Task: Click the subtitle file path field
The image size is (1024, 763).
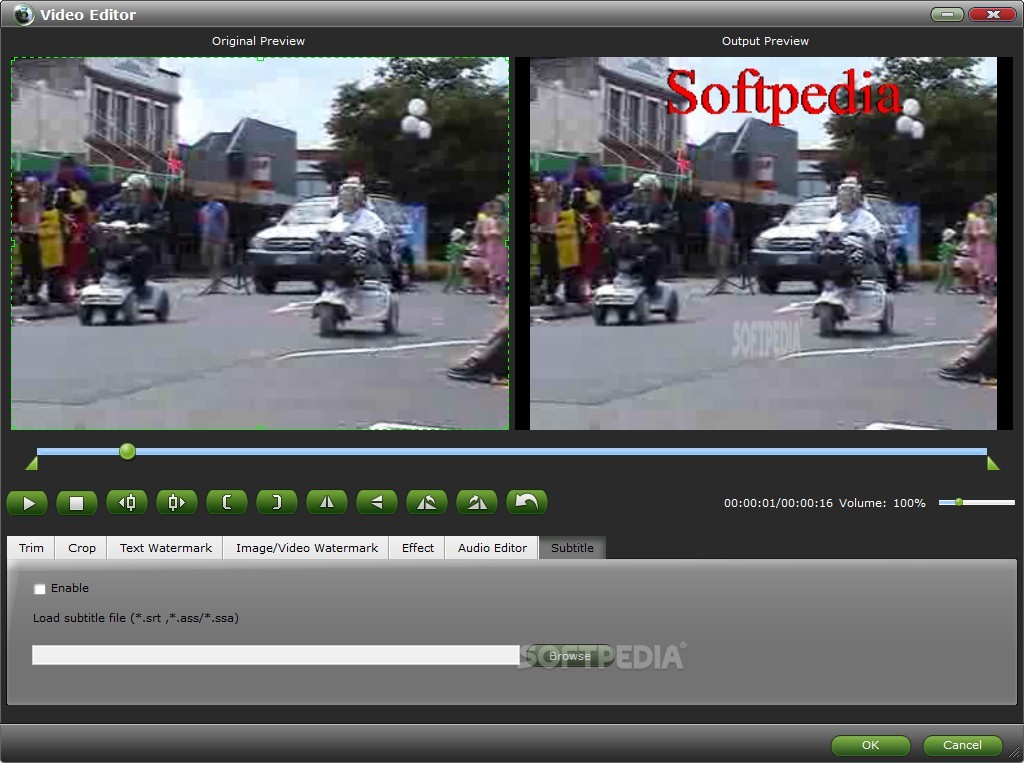Action: [x=276, y=655]
